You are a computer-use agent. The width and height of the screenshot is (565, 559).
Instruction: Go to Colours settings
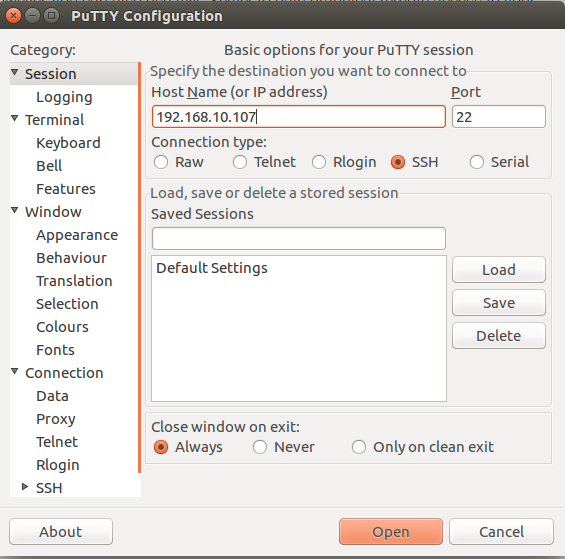tap(62, 327)
